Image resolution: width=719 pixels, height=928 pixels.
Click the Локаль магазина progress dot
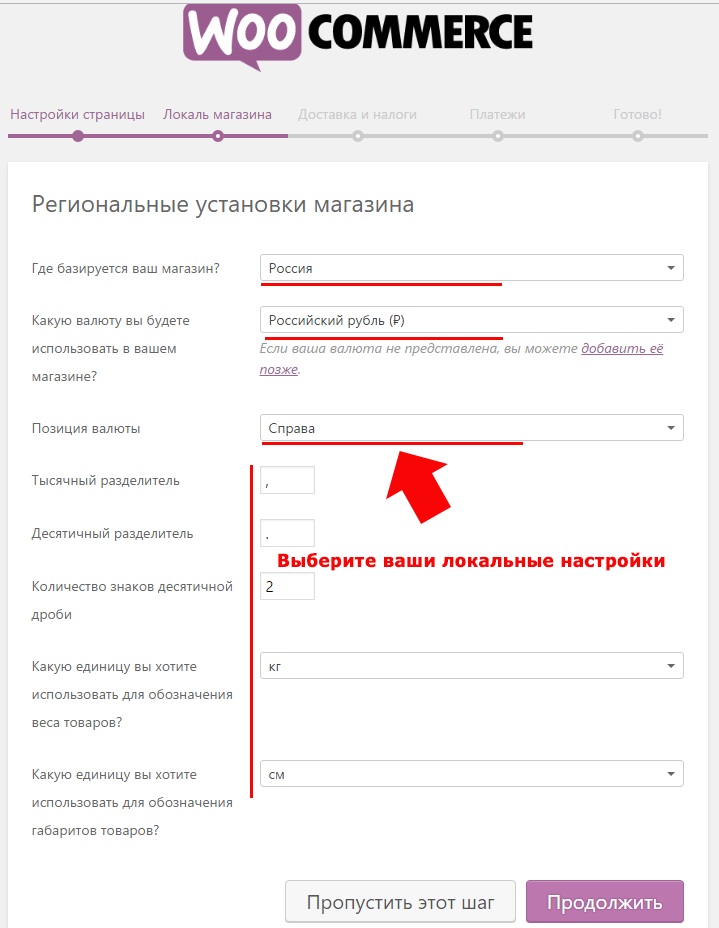[x=218, y=137]
